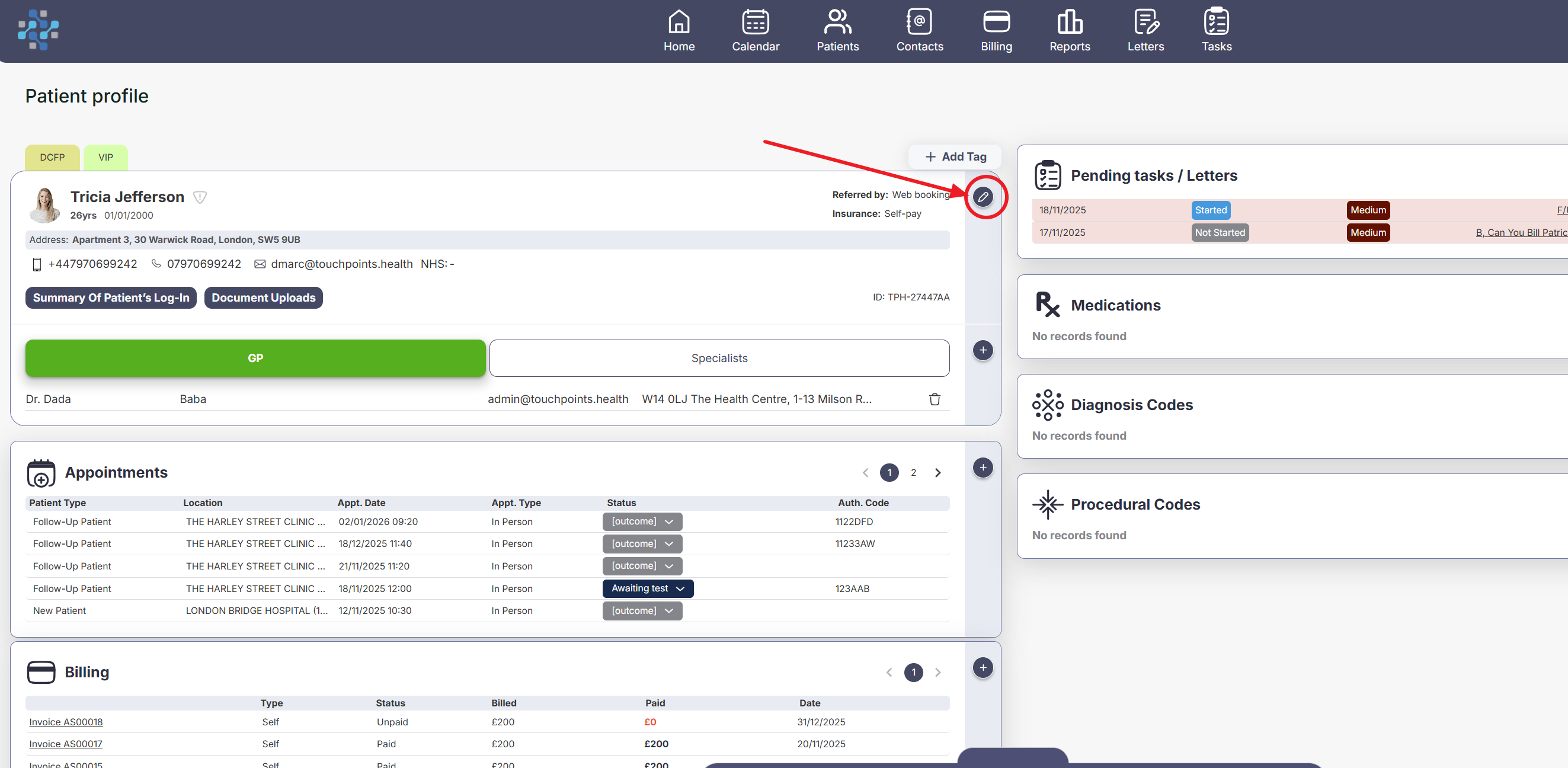Expand the Awaiting test status dropdown
The image size is (1568, 768).
tap(648, 588)
